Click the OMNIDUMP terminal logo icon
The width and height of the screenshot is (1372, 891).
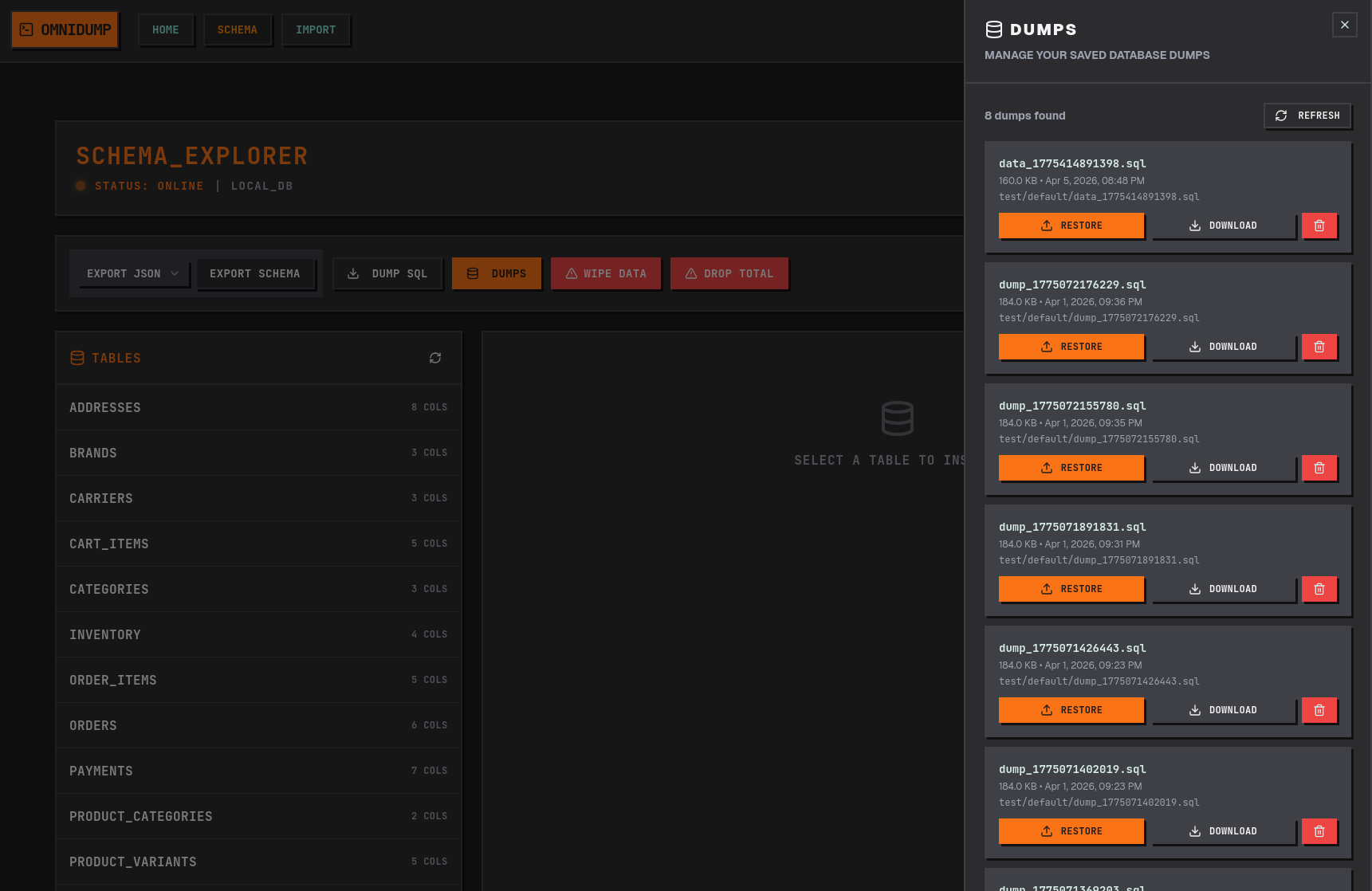26,29
